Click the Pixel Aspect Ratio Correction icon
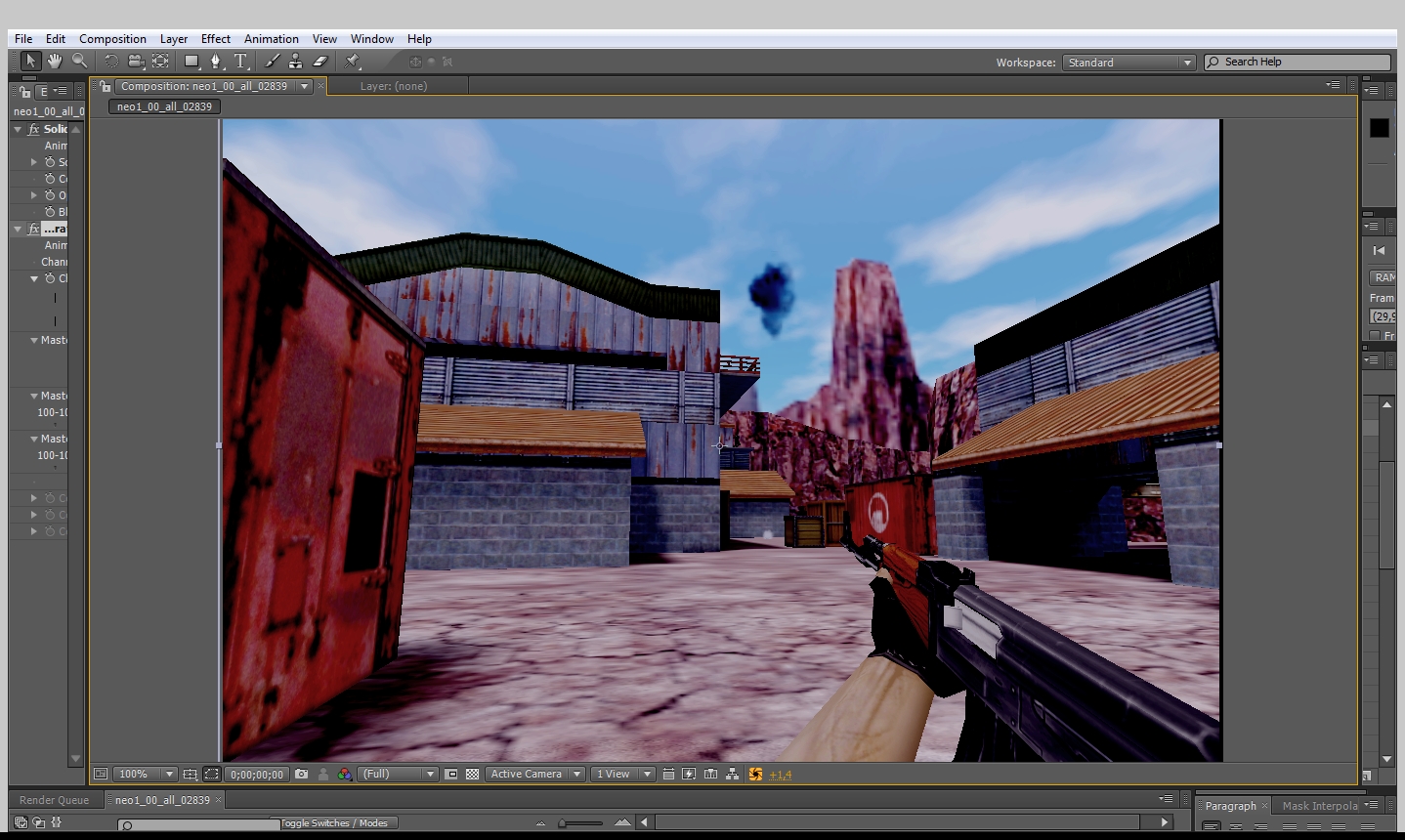This screenshot has height=840, width=1405. pyautogui.click(x=668, y=774)
